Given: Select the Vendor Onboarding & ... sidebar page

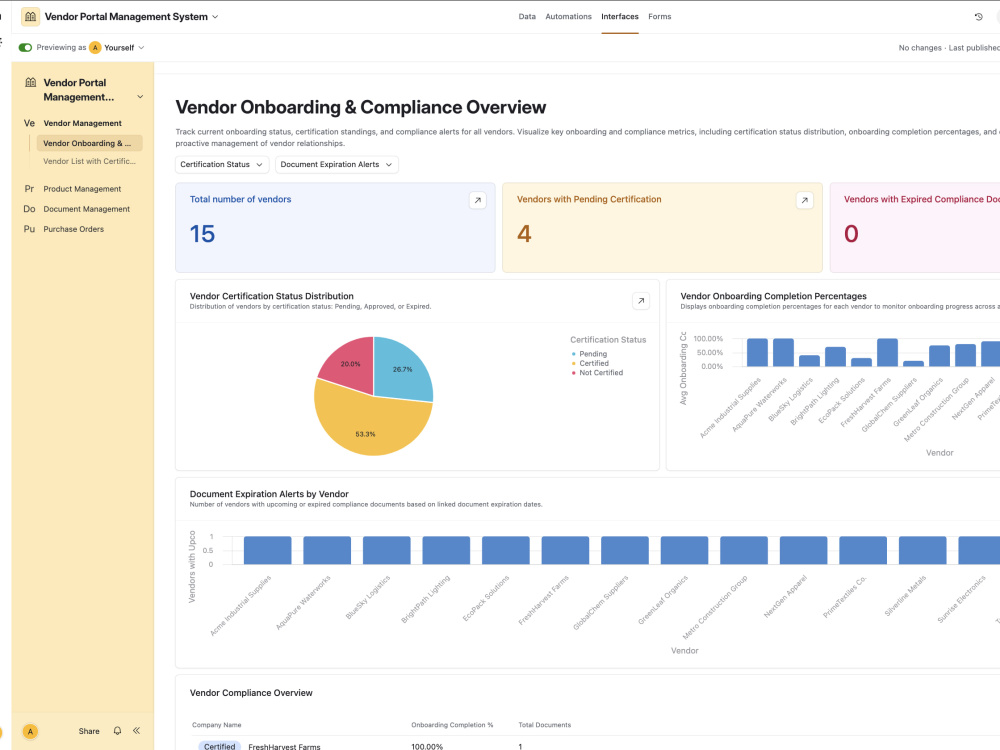Looking at the screenshot, I should 89,143.
